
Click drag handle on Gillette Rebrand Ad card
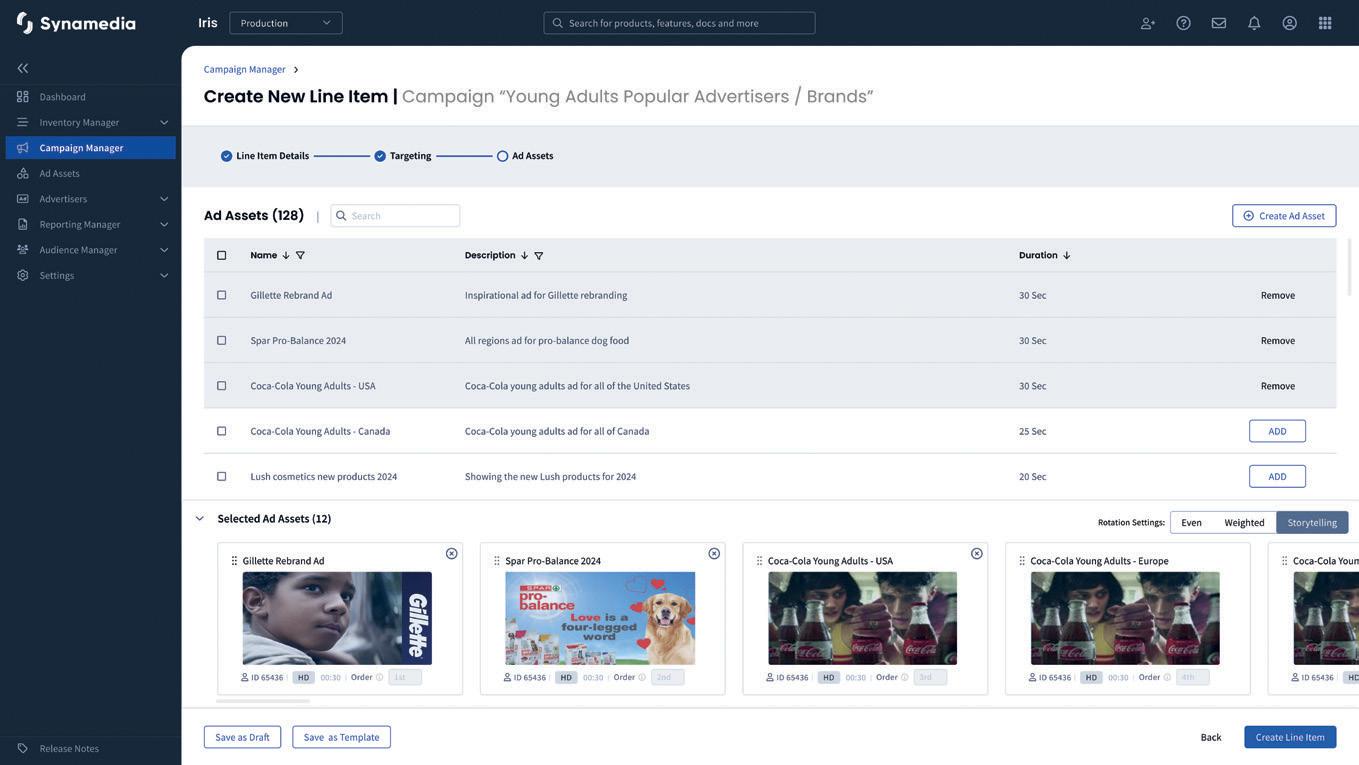click(x=235, y=561)
